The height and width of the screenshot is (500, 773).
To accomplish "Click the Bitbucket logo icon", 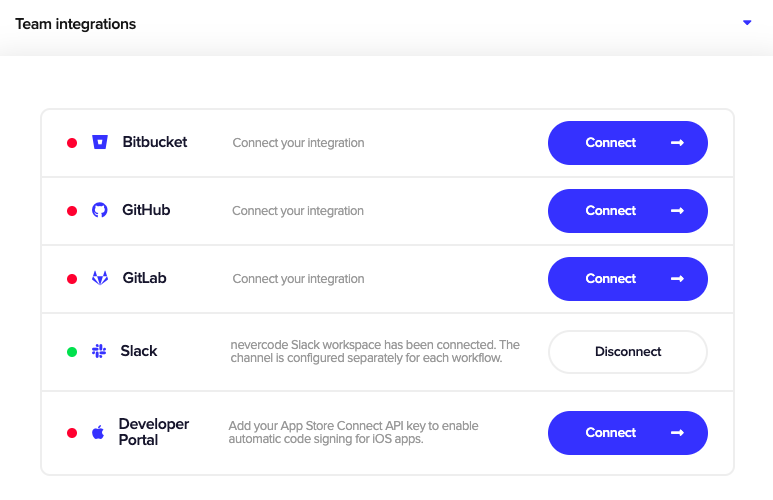I will coord(100,142).
